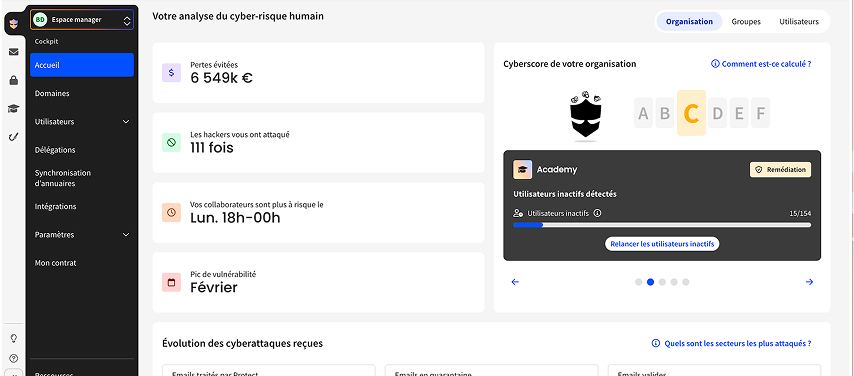Select the third carousel dot

coord(662,282)
